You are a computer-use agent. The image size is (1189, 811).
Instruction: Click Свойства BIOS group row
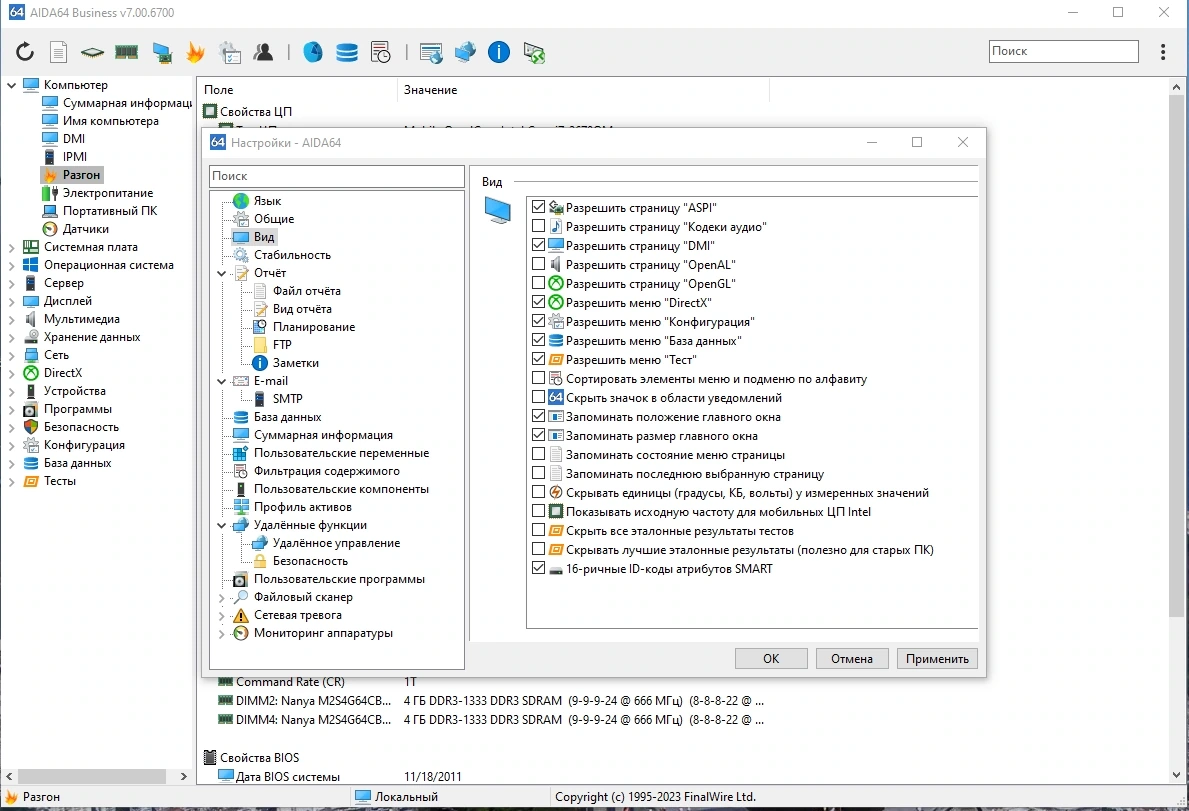(x=259, y=757)
